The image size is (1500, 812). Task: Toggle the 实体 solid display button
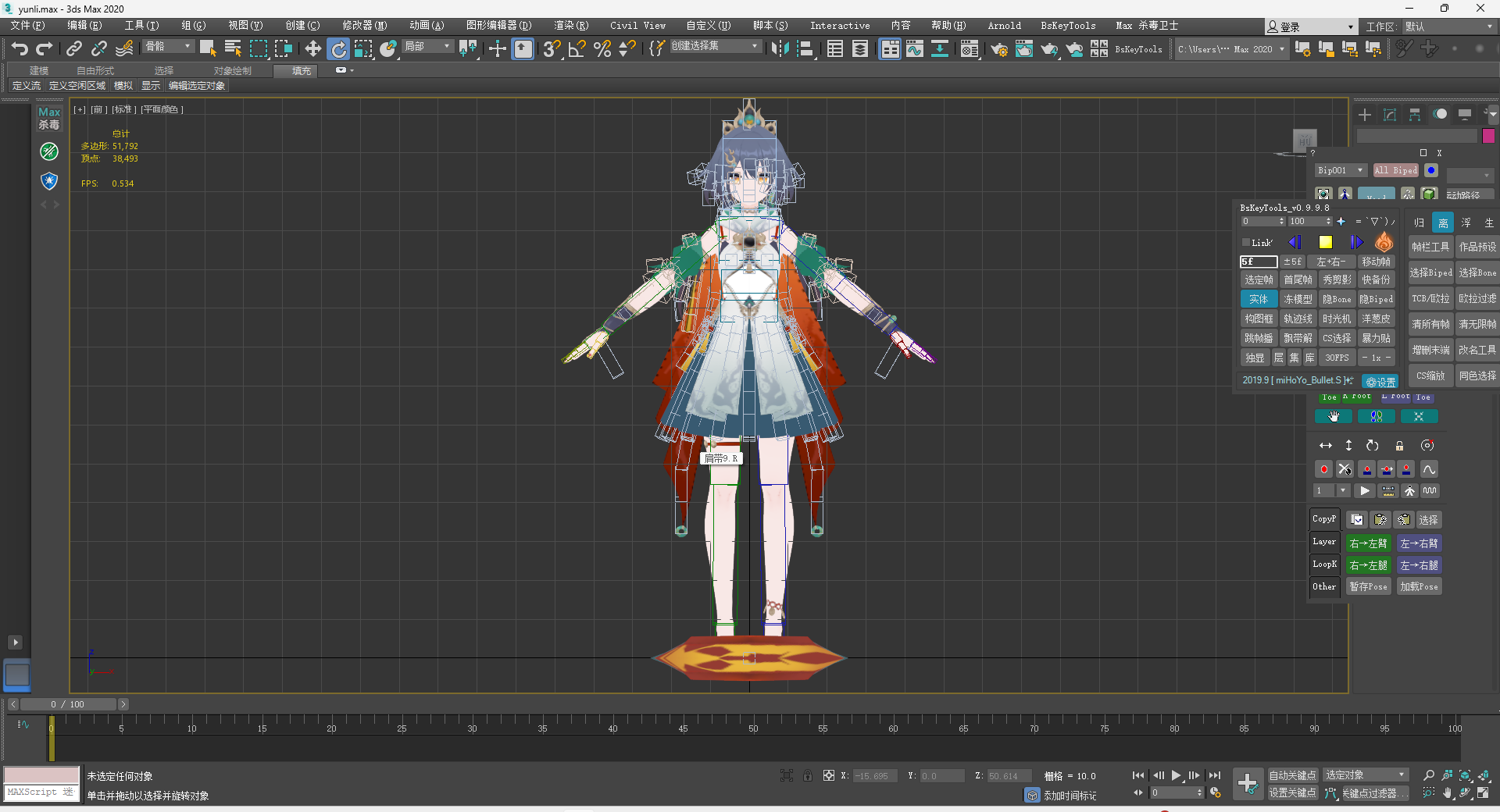pyautogui.click(x=1258, y=300)
